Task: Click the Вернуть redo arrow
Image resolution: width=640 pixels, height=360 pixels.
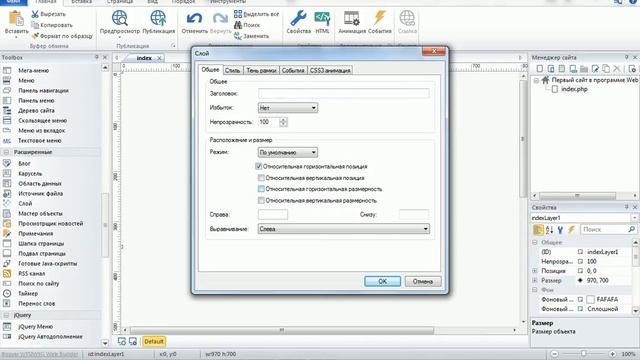Action: click(220, 18)
